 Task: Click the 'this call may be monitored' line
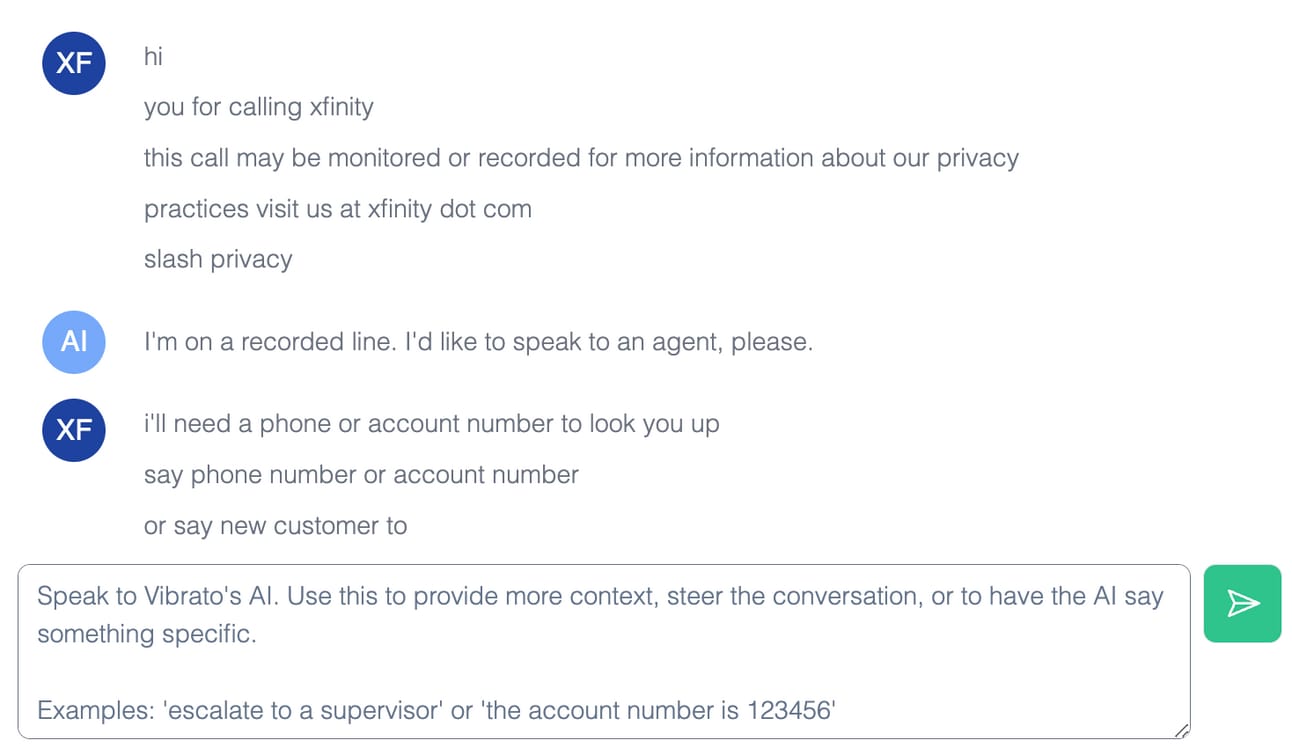click(581, 158)
